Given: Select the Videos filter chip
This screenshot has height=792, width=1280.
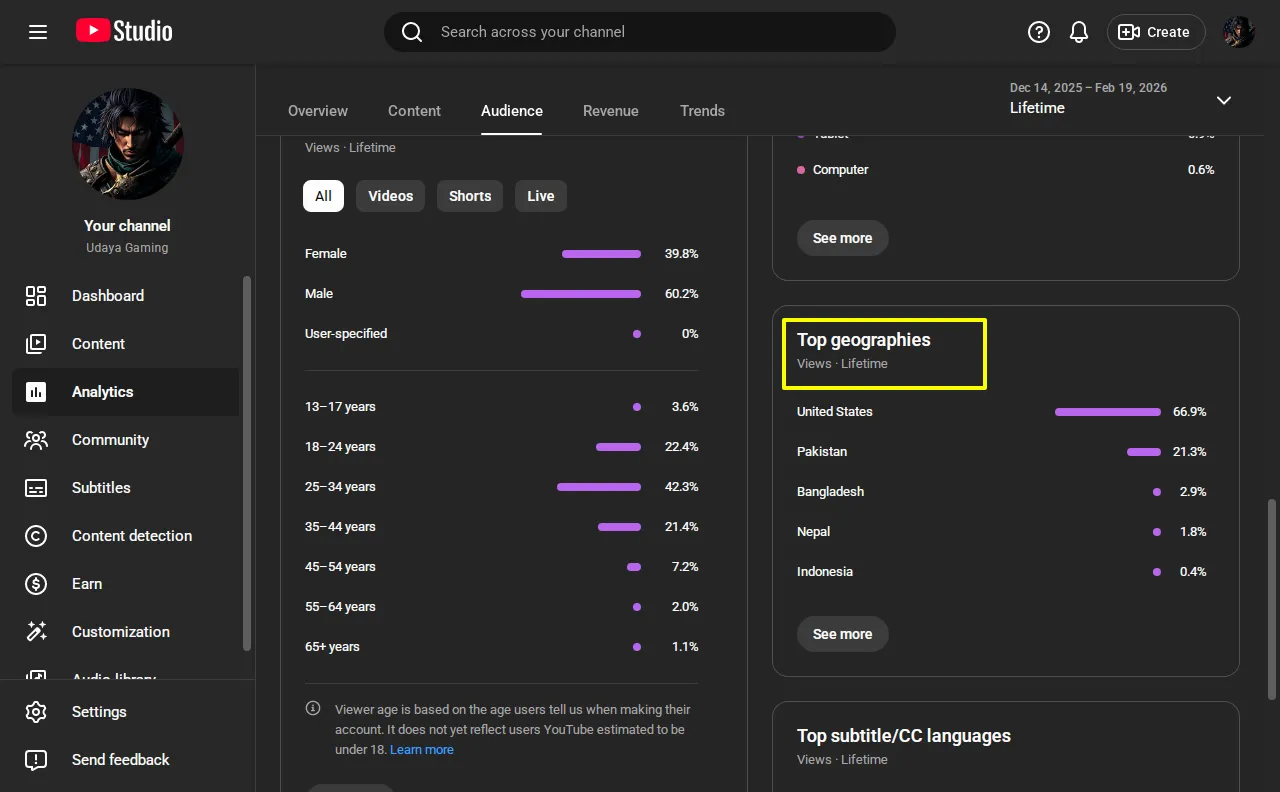Looking at the screenshot, I should [x=390, y=196].
